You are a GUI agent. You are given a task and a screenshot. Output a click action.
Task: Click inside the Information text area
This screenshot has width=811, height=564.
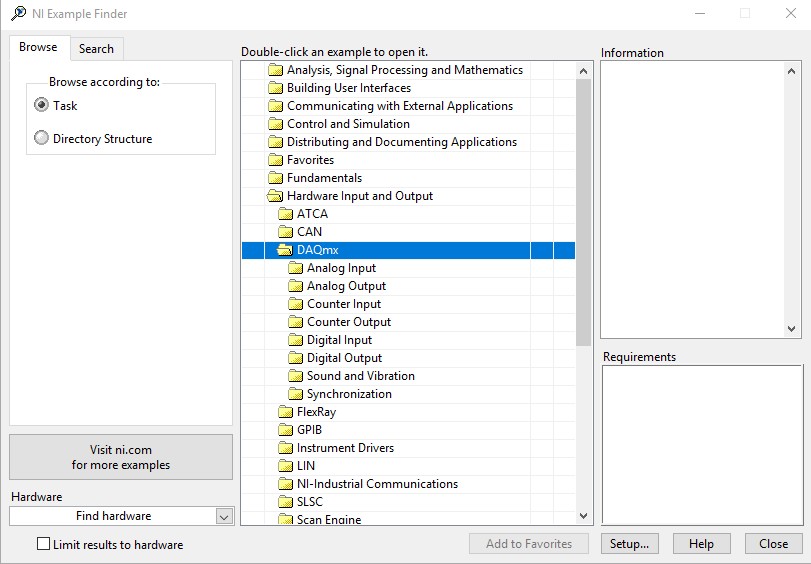[x=692, y=200]
